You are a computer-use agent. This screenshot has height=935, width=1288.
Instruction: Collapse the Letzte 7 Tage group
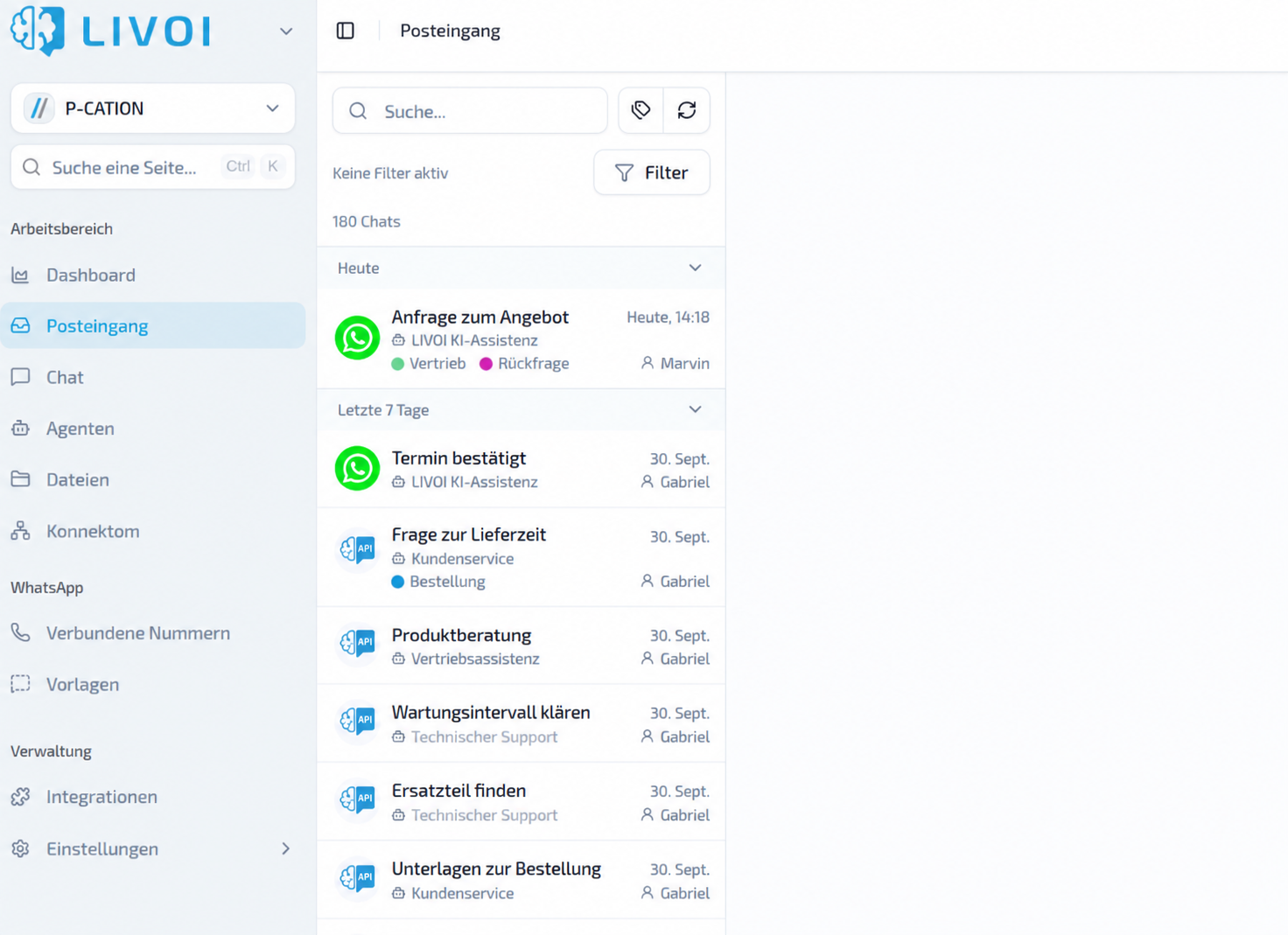pos(695,409)
